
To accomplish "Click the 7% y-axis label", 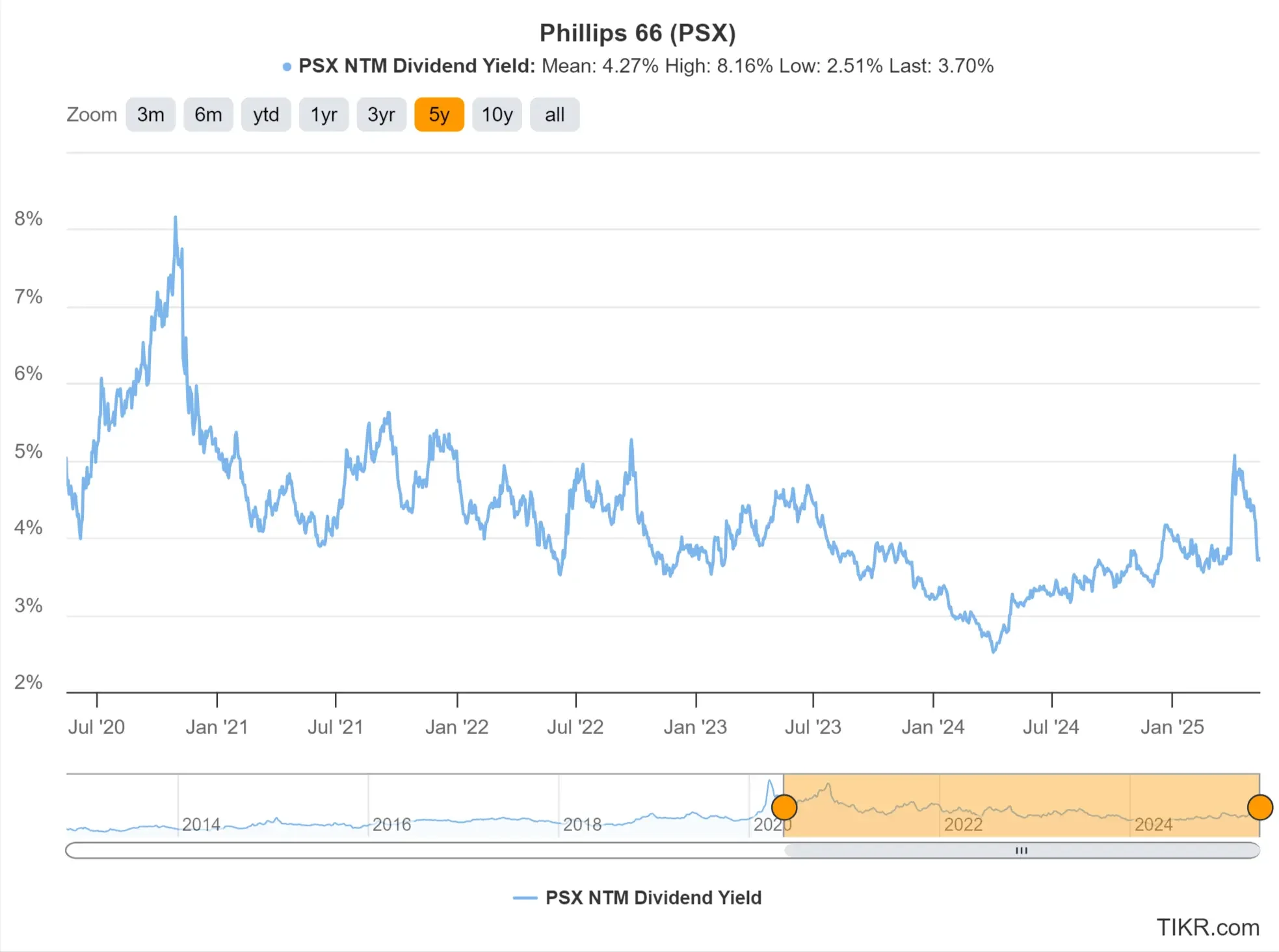I will pyautogui.click(x=29, y=297).
